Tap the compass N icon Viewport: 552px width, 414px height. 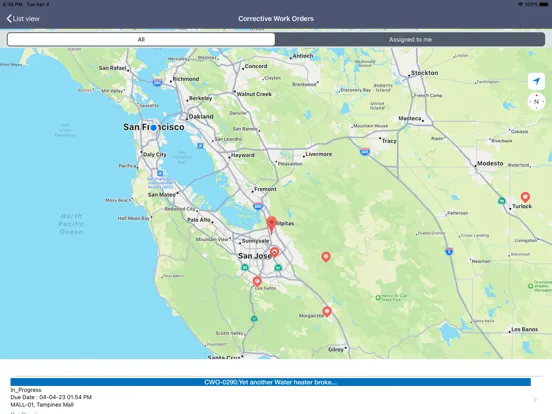(536, 102)
